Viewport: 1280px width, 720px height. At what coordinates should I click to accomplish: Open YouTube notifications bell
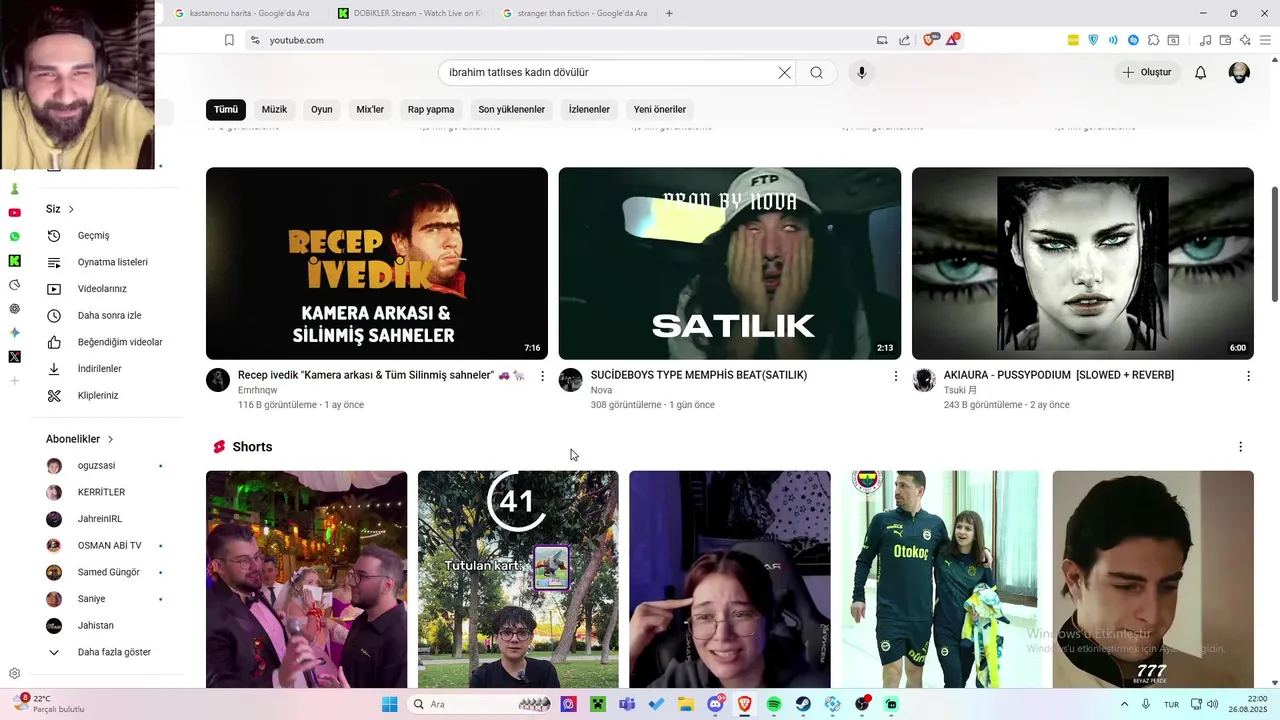click(x=1201, y=72)
